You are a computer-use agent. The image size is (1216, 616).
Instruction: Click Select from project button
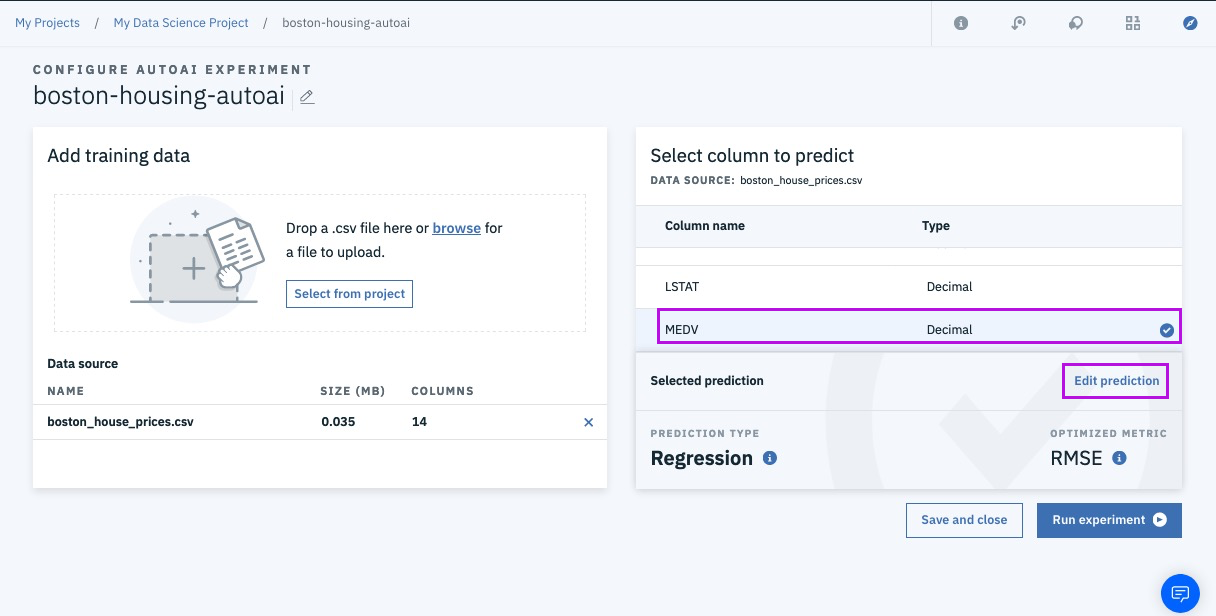click(349, 294)
